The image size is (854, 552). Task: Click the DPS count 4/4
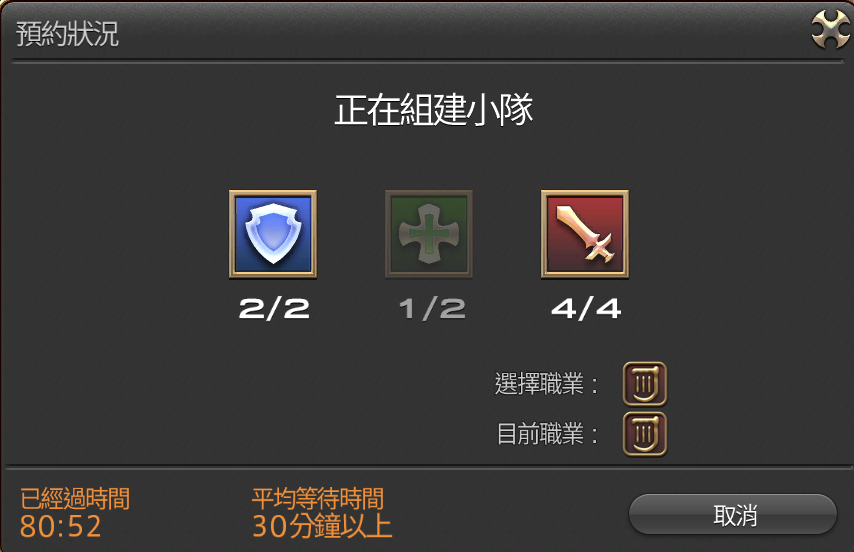586,309
